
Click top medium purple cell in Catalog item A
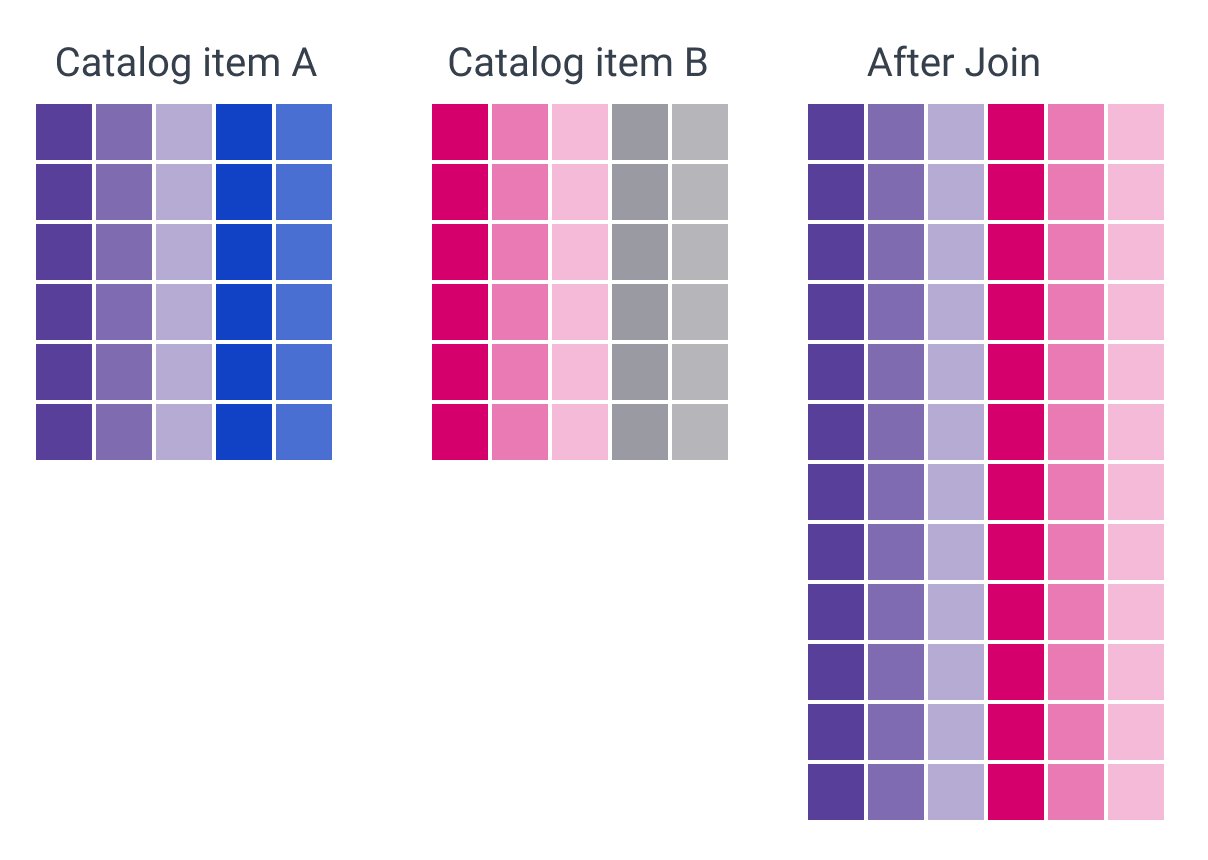click(124, 132)
